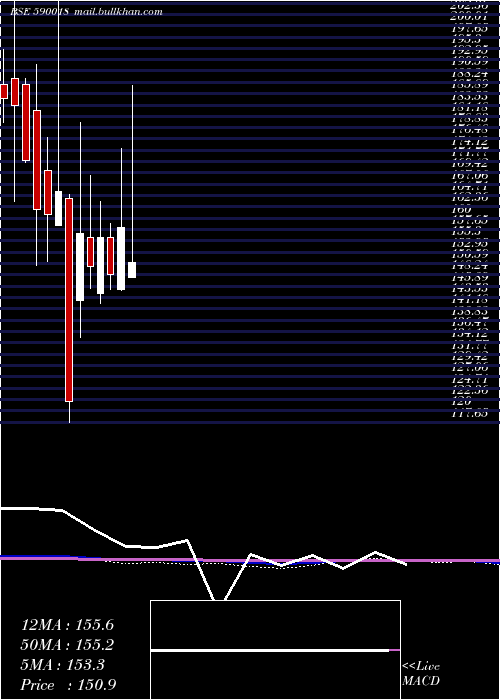Viewport: 500px width, 700px height.
Task: Click the long red candlestick reaching lowest price
Action: coord(69,300)
